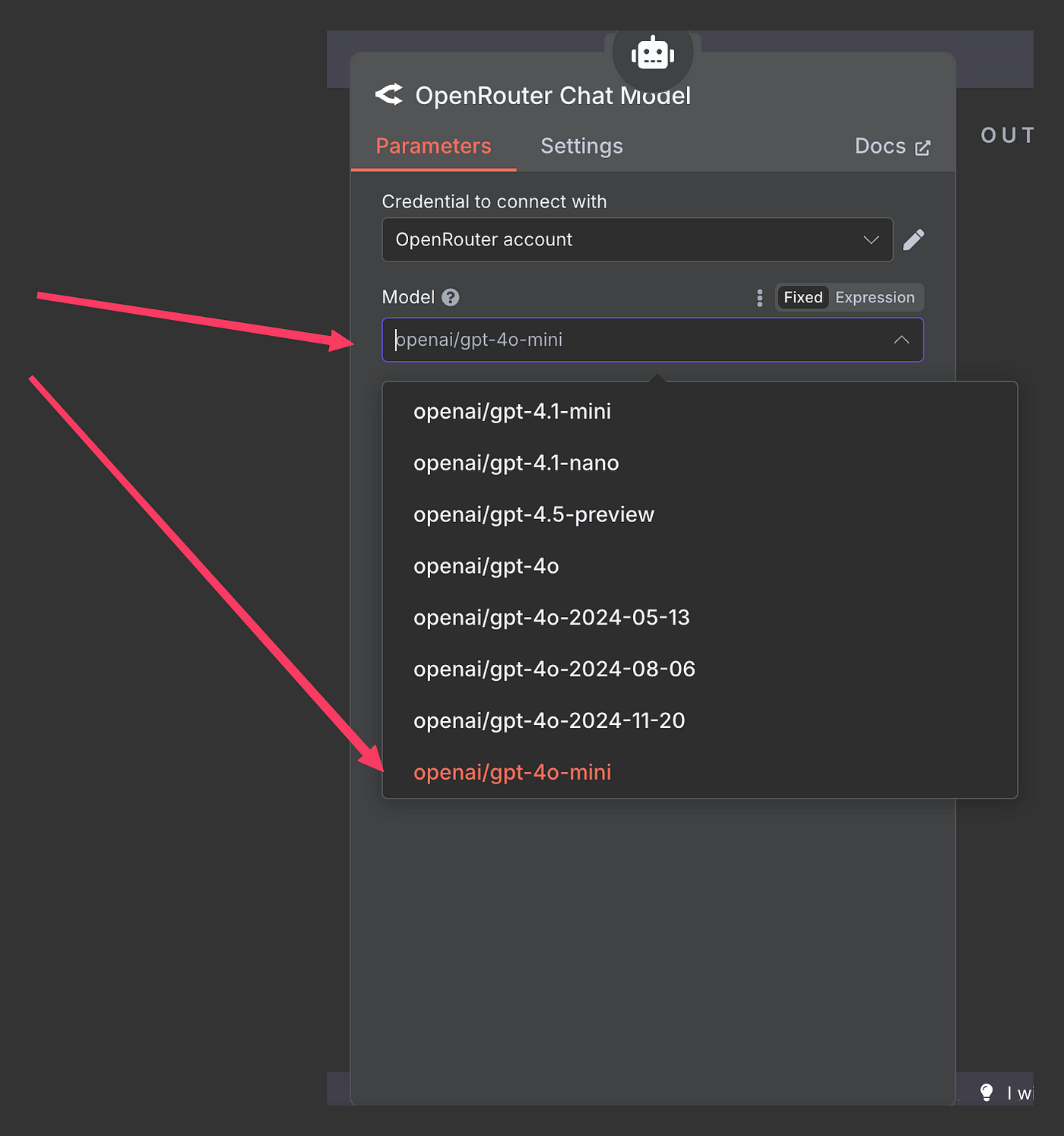The width and height of the screenshot is (1064, 1136).
Task: Expand the OpenRouter account credential dropdown
Action: [637, 239]
